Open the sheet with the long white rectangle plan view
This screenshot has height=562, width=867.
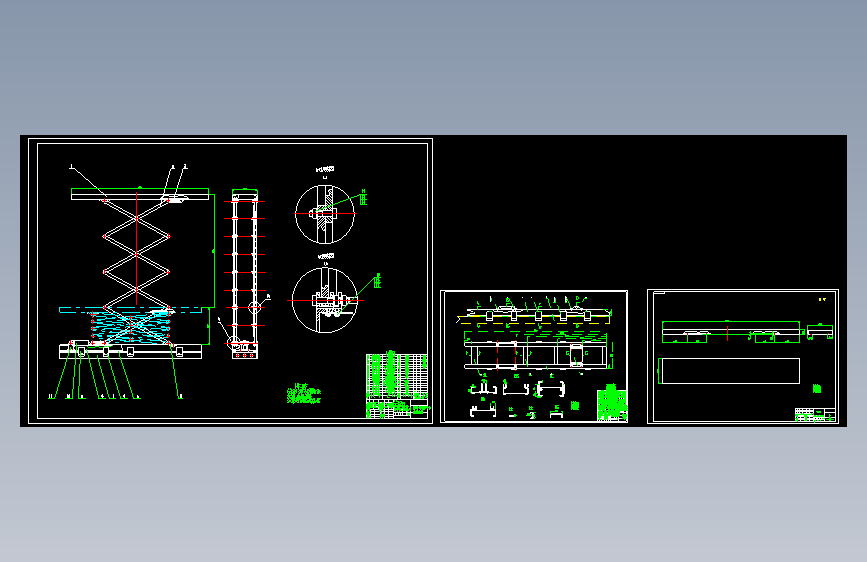pyautogui.click(x=743, y=356)
